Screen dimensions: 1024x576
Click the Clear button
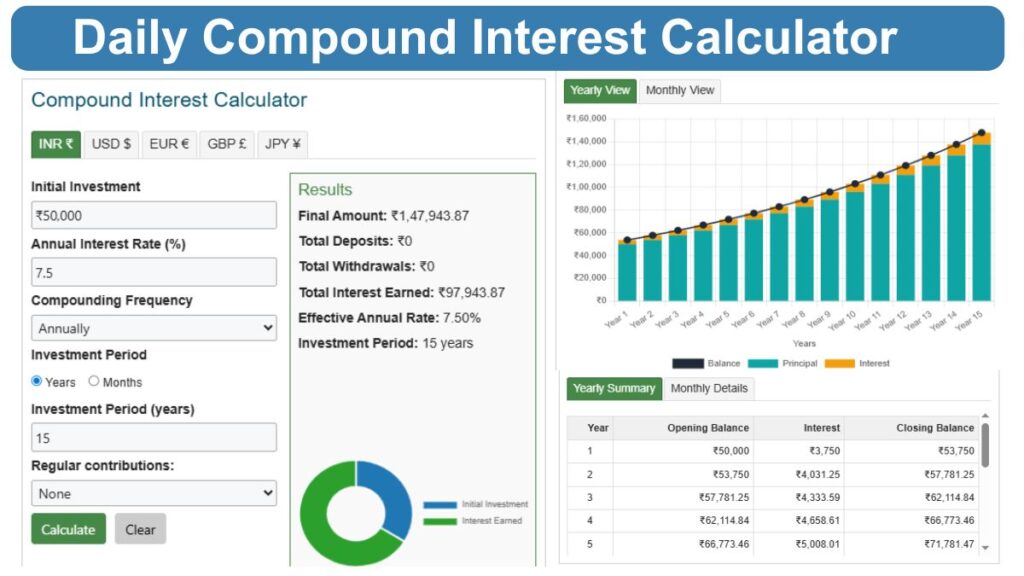tap(140, 529)
